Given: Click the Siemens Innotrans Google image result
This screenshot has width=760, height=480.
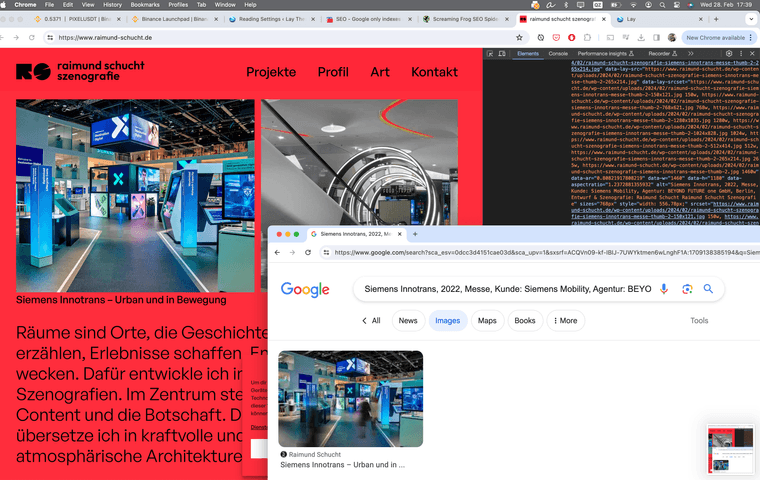Looking at the screenshot, I should (x=350, y=398).
